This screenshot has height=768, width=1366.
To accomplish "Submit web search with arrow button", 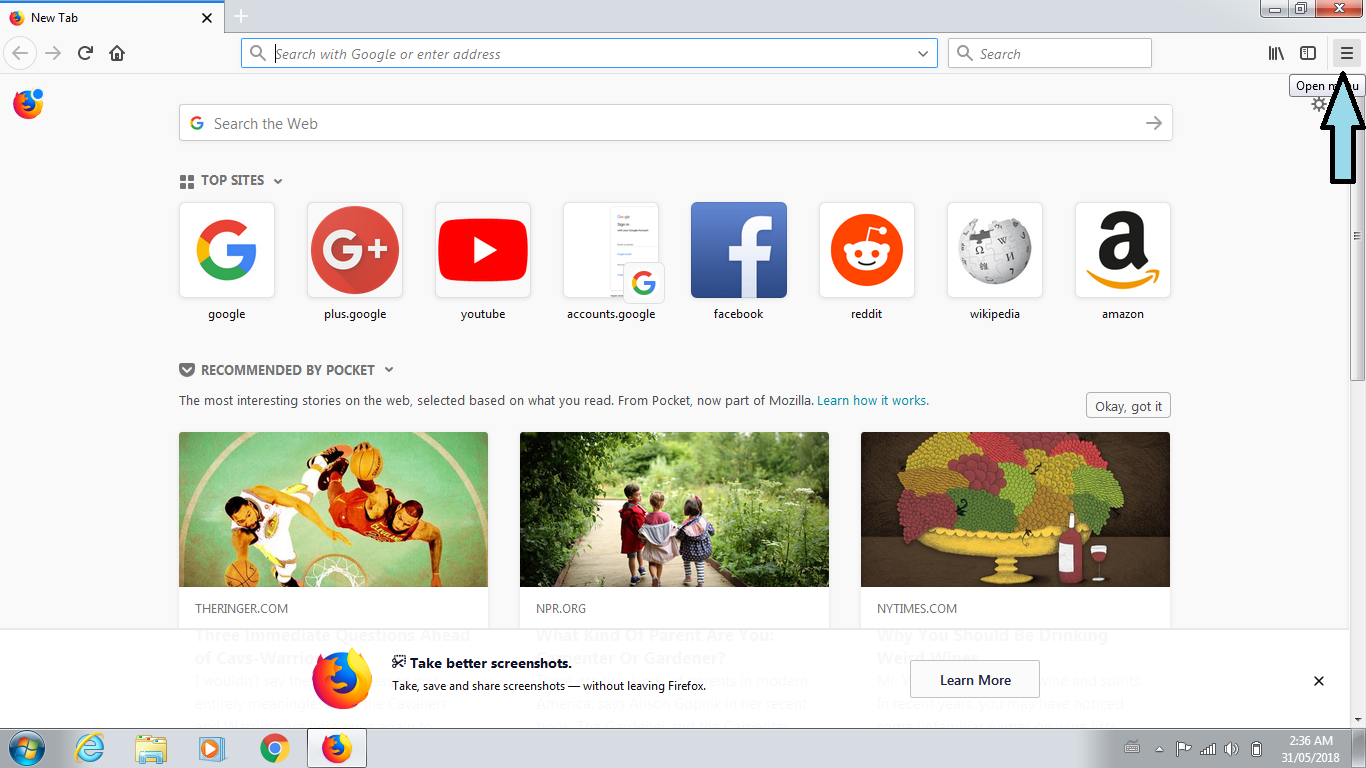I will click(x=1154, y=123).
